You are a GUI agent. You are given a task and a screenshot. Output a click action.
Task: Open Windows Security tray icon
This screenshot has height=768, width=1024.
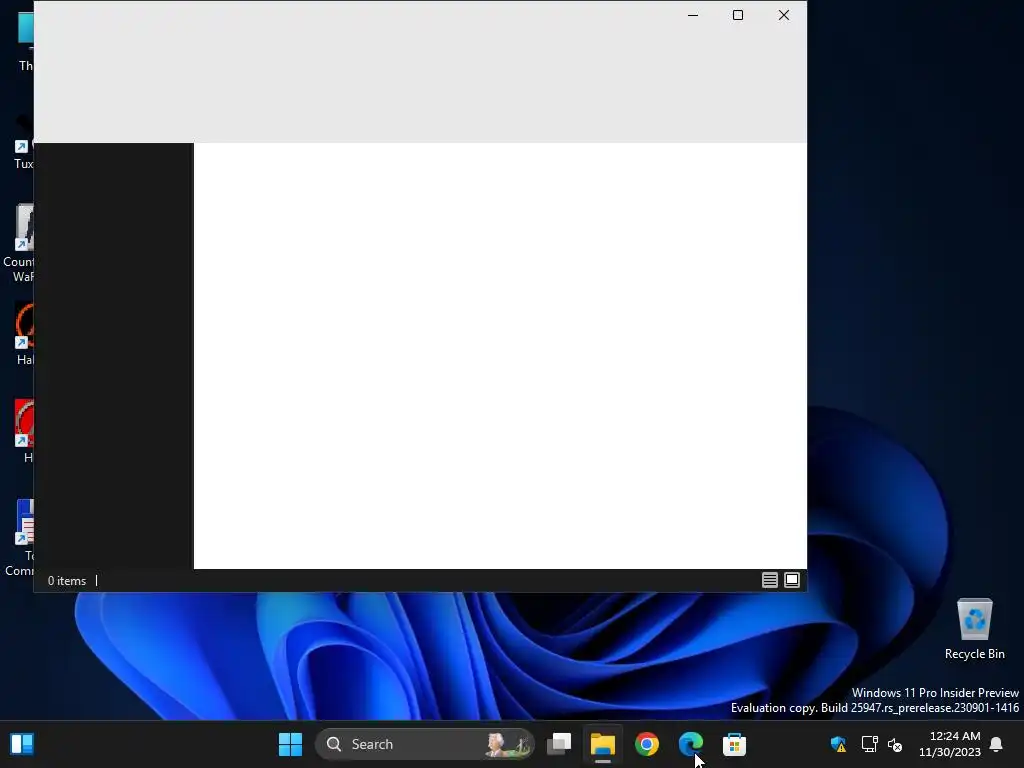point(839,744)
